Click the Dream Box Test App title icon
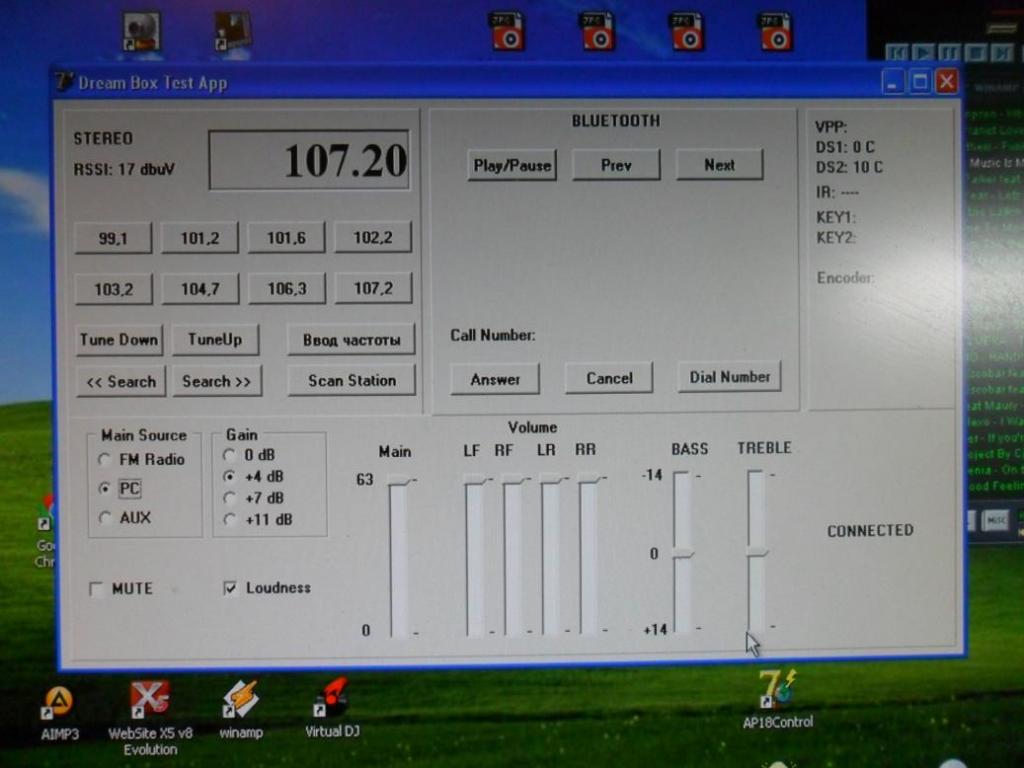This screenshot has width=1024, height=768. point(63,82)
